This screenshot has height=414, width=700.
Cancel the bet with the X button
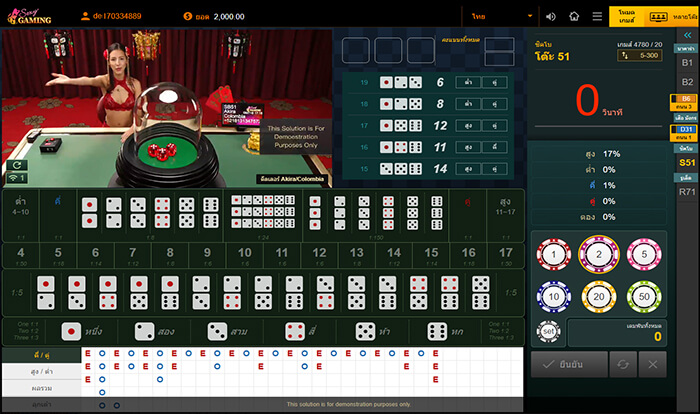[653, 364]
